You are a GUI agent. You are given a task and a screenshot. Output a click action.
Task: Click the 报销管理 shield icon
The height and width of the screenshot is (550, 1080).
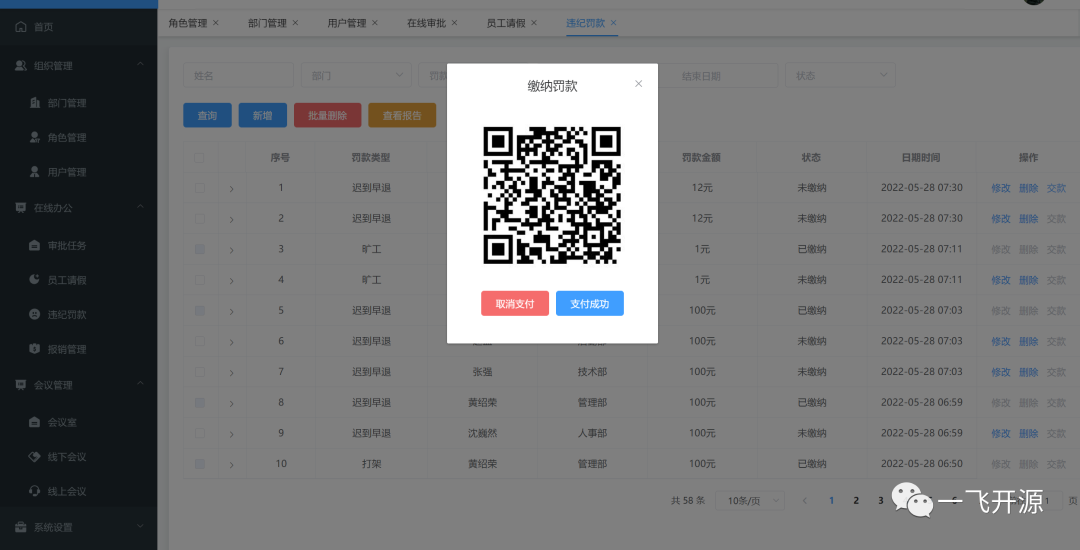pyautogui.click(x=35, y=348)
